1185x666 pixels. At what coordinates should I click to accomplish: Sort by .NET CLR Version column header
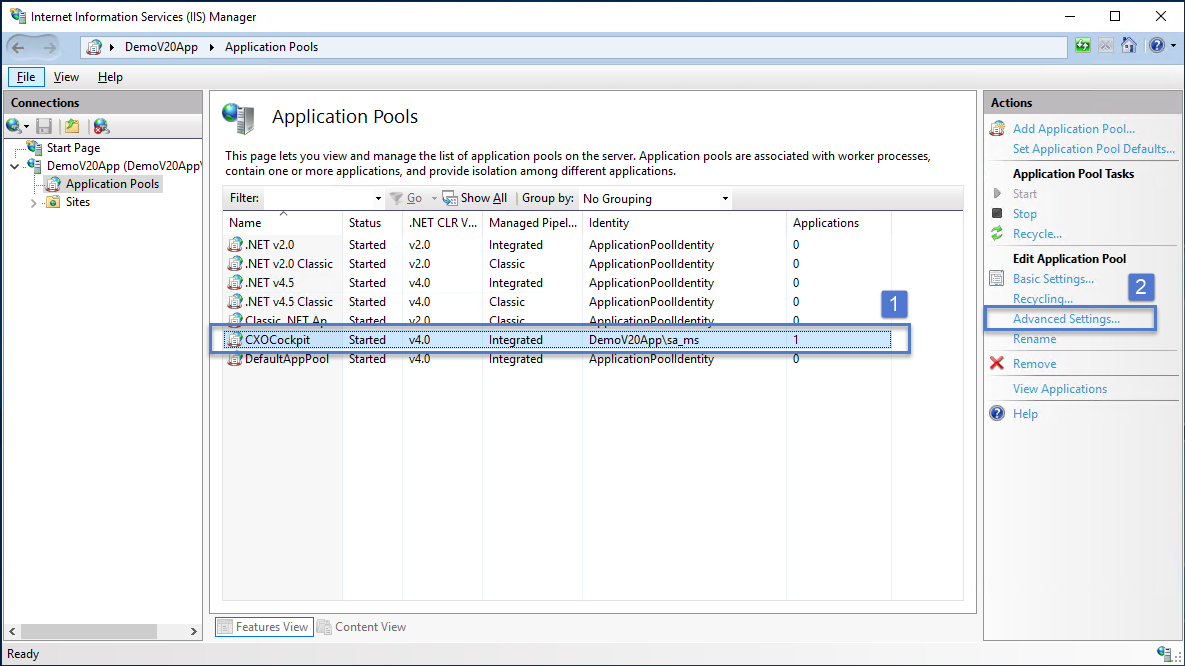tap(442, 223)
